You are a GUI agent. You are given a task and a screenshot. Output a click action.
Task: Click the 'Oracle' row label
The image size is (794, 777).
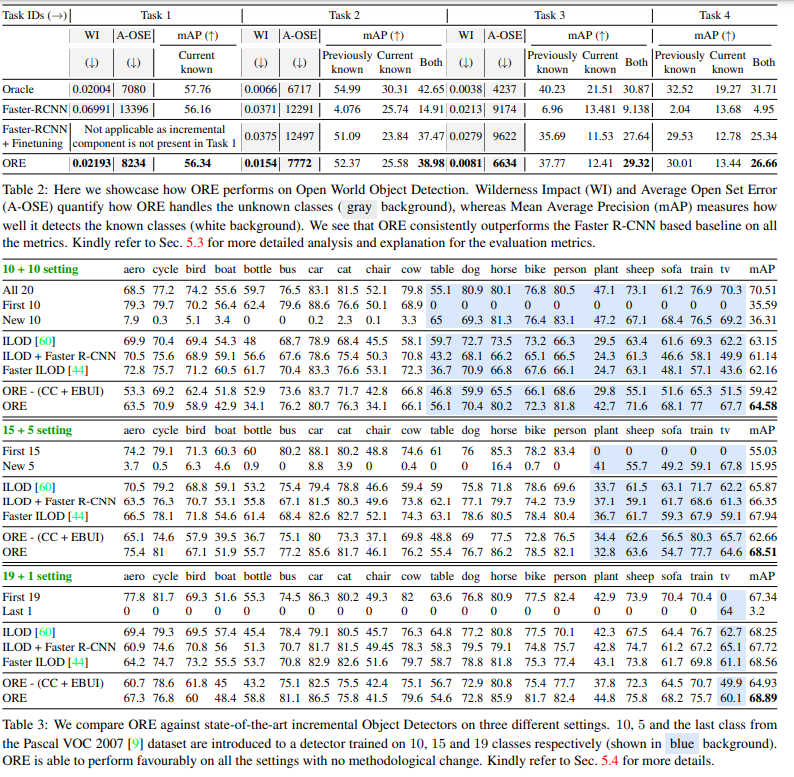point(18,90)
